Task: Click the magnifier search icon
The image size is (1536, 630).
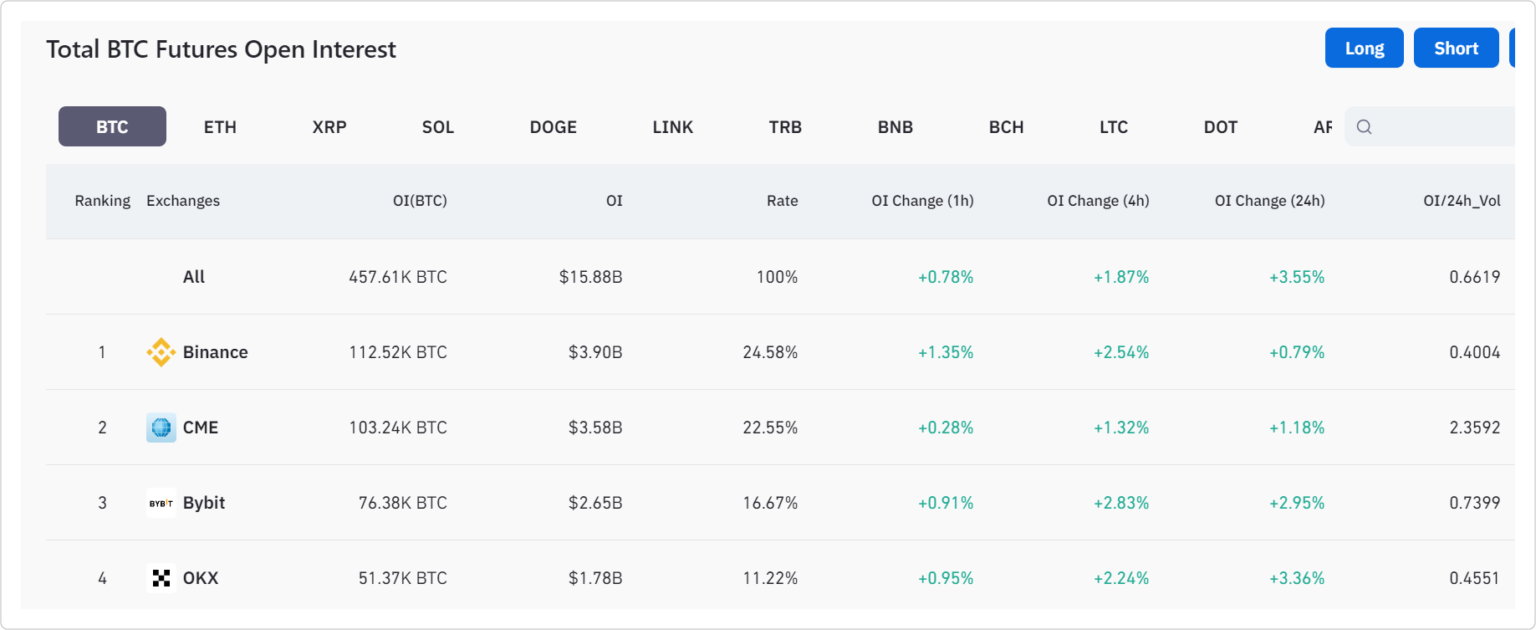Action: tap(1364, 127)
